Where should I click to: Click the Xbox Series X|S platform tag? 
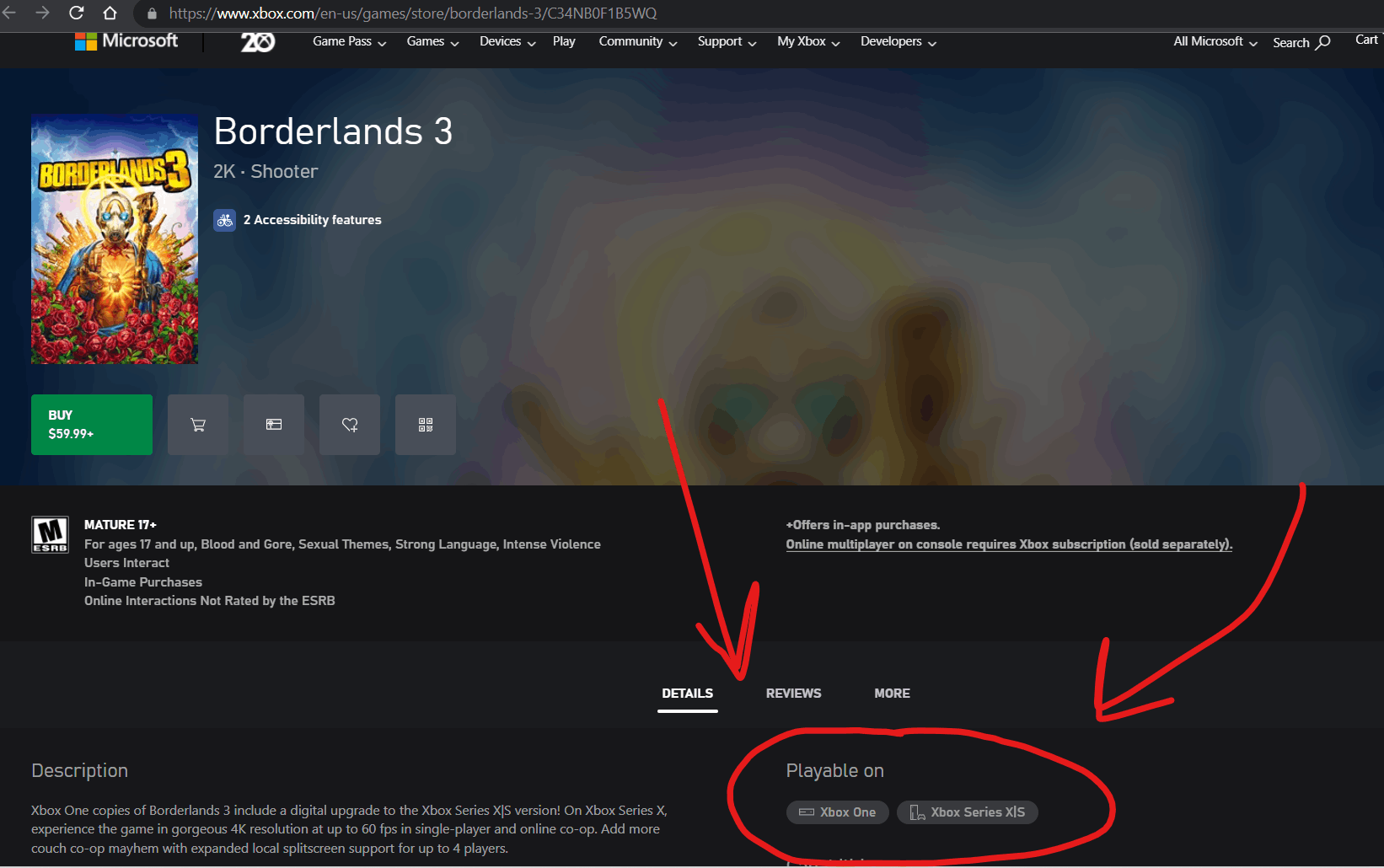coord(968,812)
